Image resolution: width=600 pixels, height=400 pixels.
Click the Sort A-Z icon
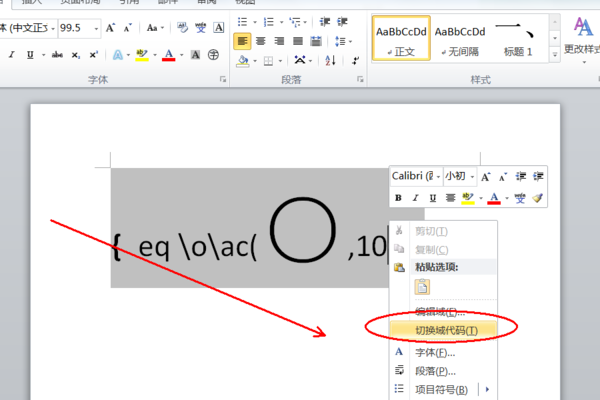click(x=330, y=60)
